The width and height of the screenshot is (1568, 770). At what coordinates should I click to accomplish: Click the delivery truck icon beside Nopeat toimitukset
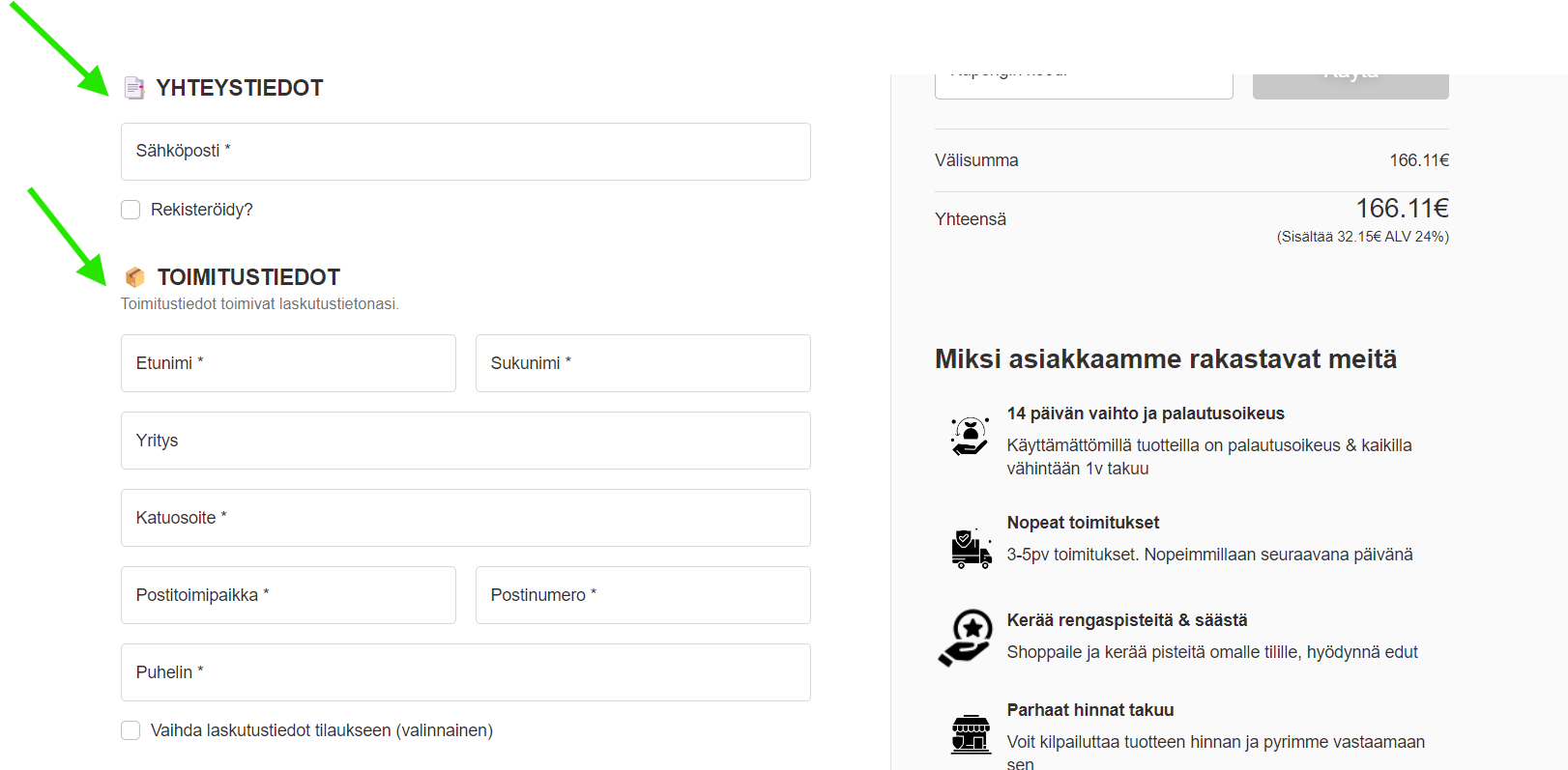(x=971, y=548)
